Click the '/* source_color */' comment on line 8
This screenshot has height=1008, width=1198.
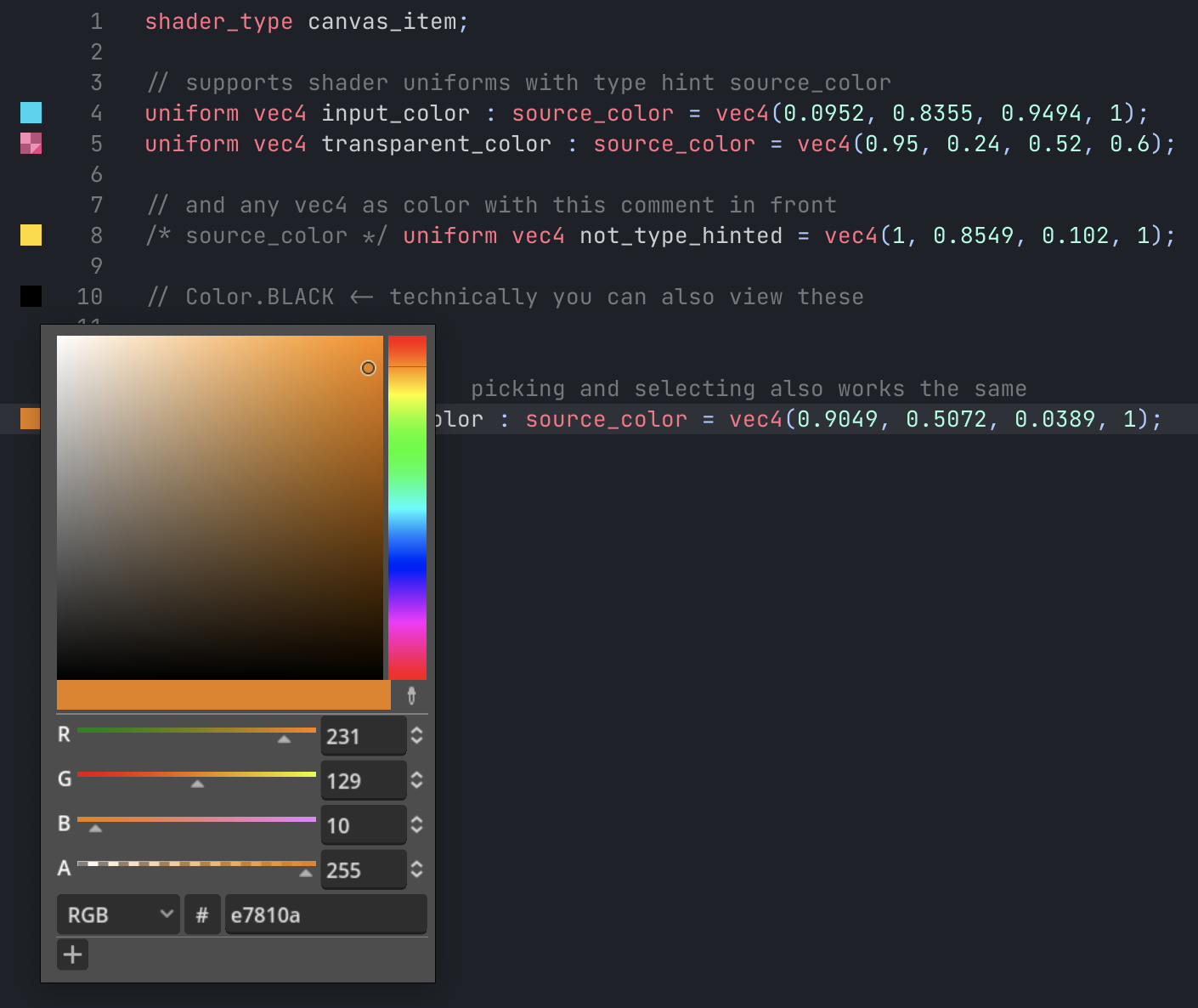coord(266,235)
